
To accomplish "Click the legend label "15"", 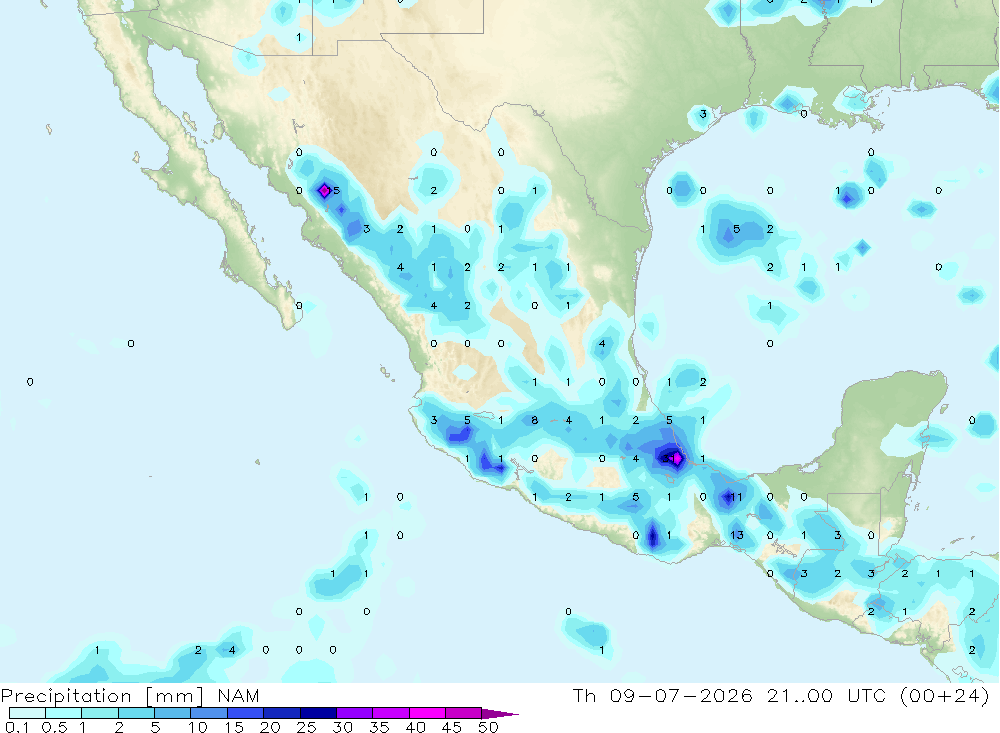I will (234, 727).
